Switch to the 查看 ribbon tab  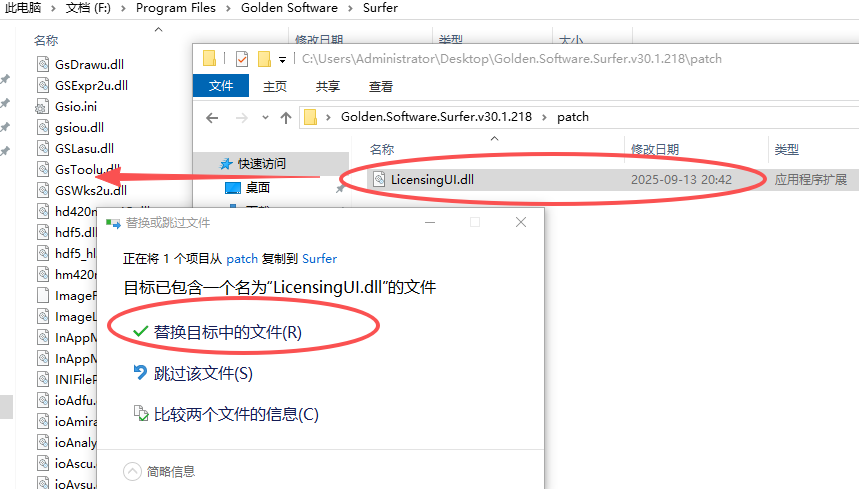(x=381, y=87)
